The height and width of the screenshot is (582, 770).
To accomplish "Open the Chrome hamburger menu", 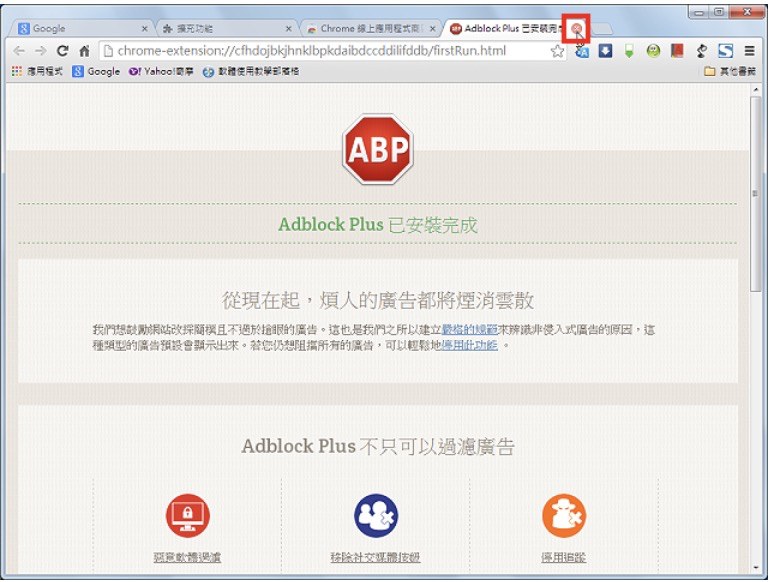I will pos(749,51).
